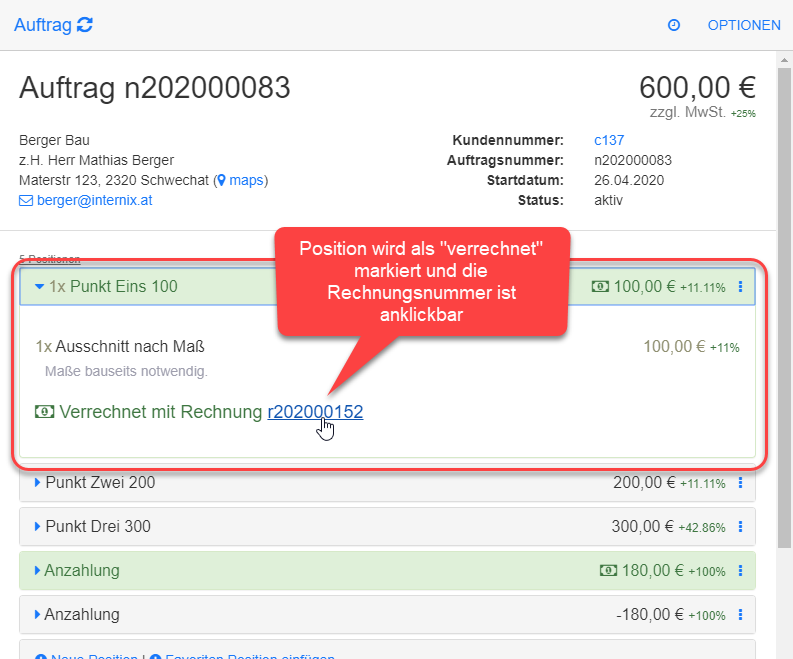Click the refresh icon next to Auftrag
This screenshot has height=659, width=793.
(x=84, y=25)
